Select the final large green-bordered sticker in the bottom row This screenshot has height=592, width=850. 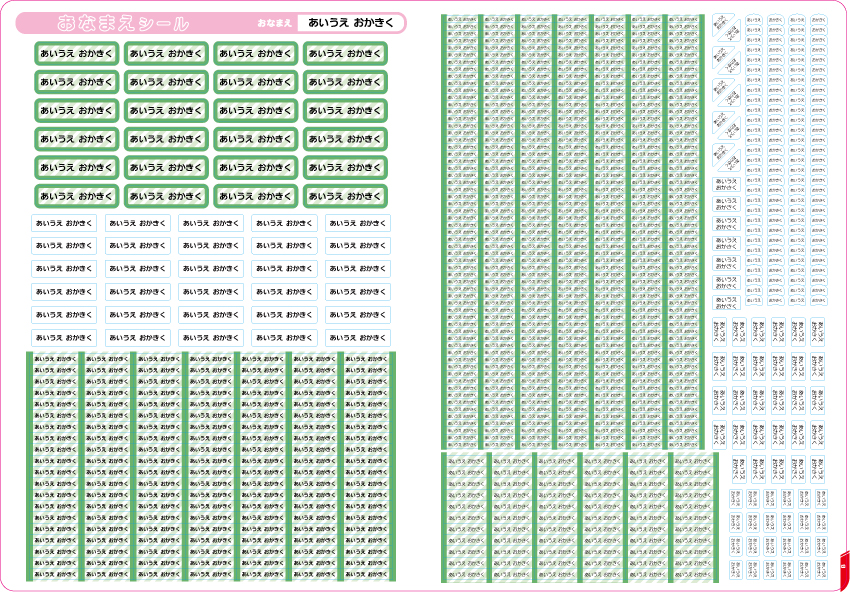pyautogui.click(x=345, y=196)
